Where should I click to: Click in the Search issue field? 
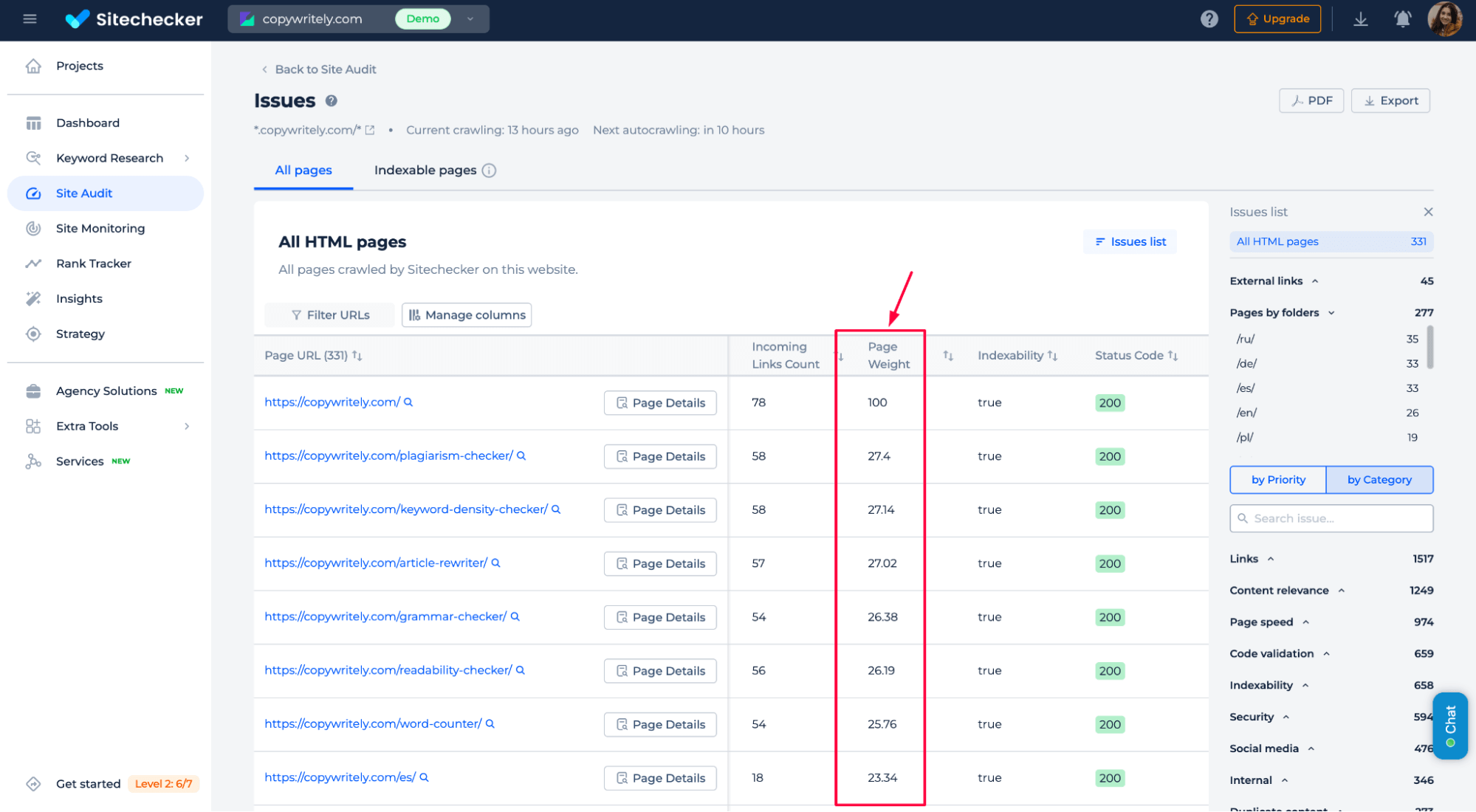click(x=1331, y=518)
